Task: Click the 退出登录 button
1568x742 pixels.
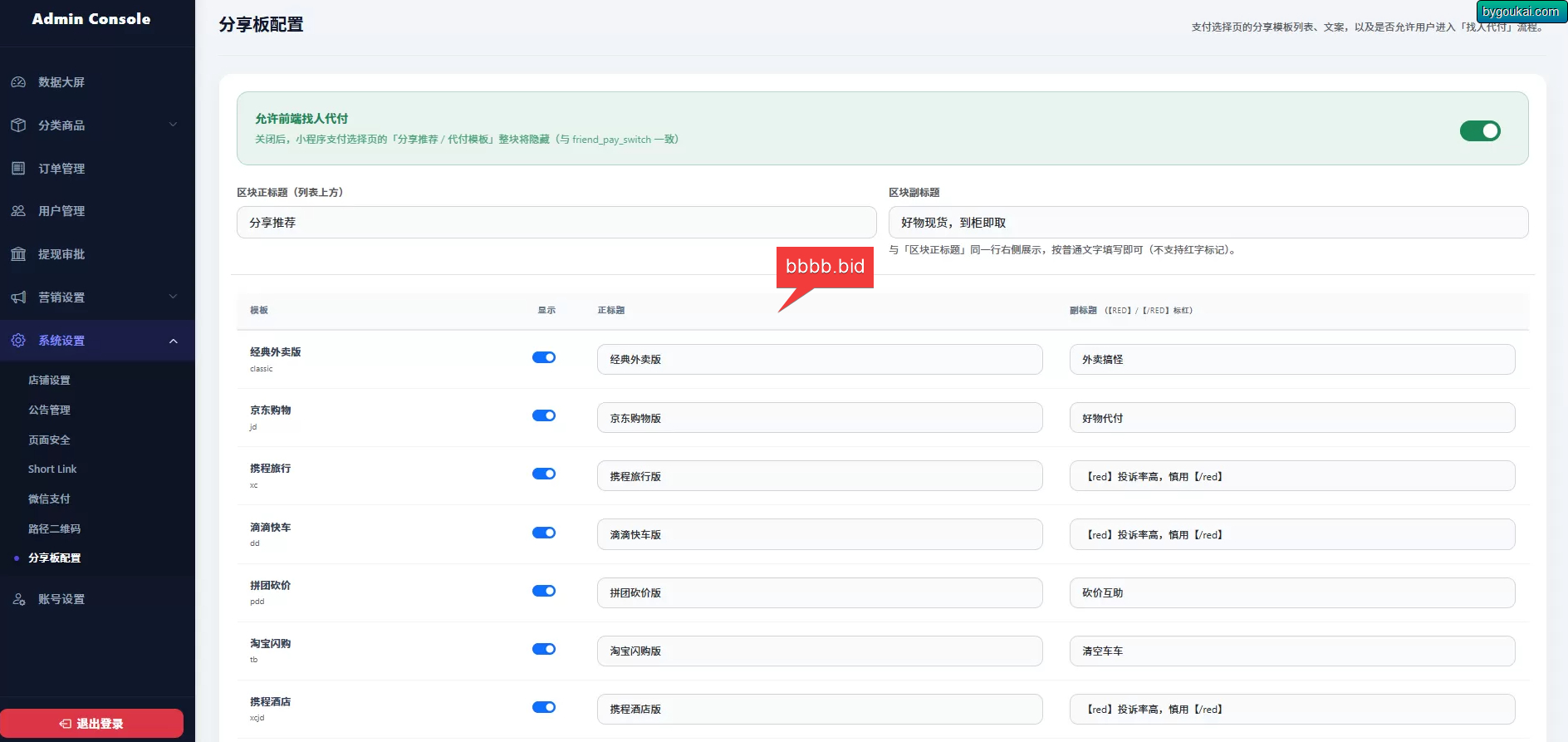Action: pyautogui.click(x=91, y=724)
